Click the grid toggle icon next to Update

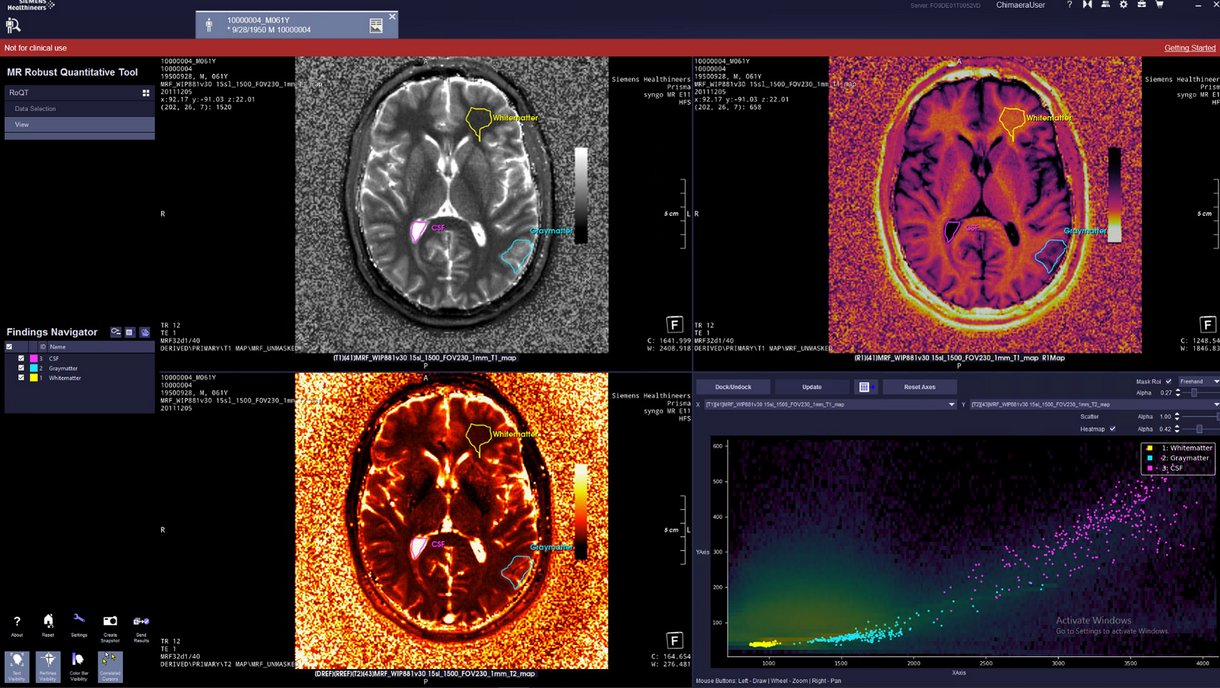coord(865,387)
